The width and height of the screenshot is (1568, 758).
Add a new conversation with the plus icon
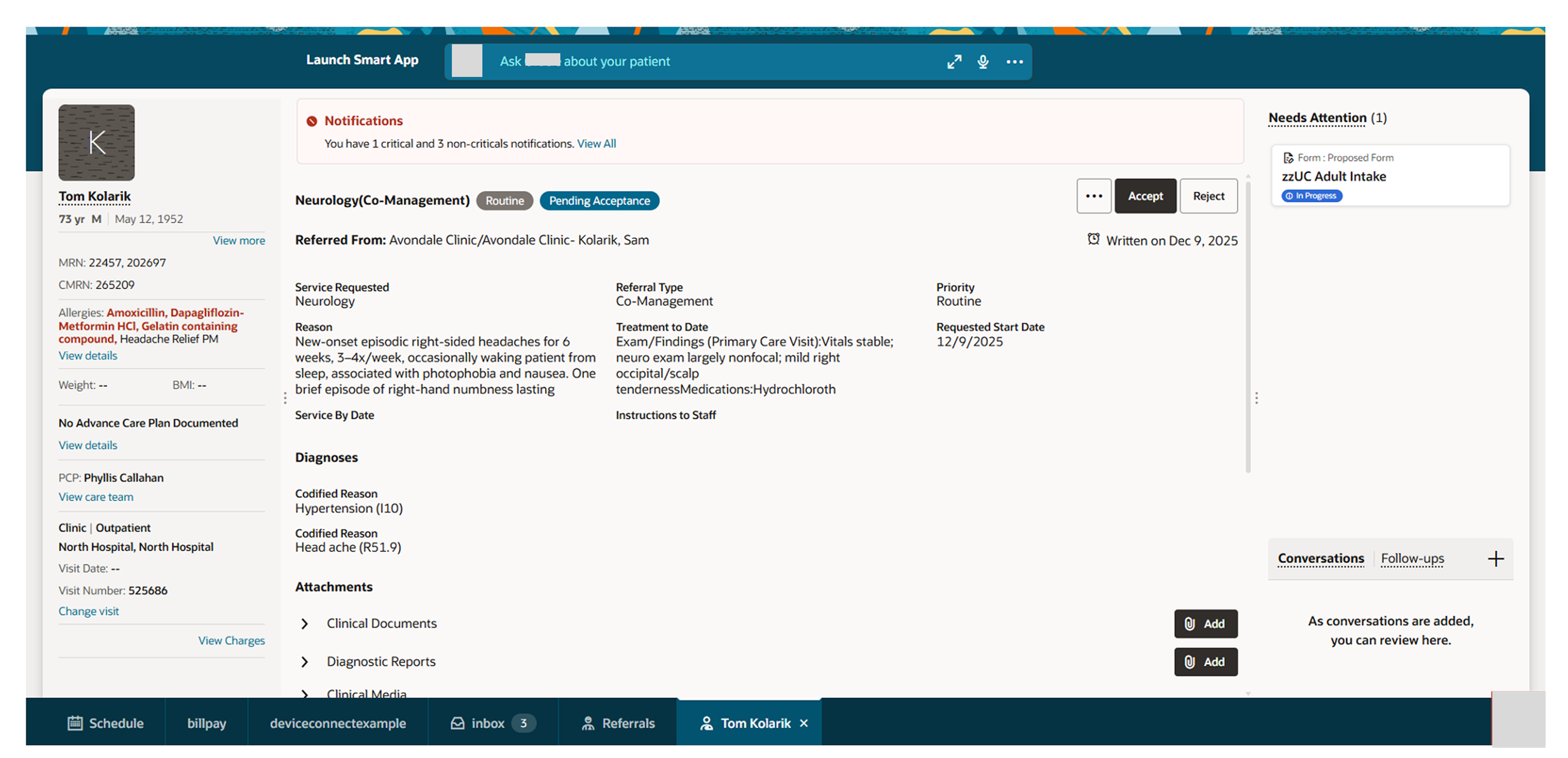(x=1495, y=559)
